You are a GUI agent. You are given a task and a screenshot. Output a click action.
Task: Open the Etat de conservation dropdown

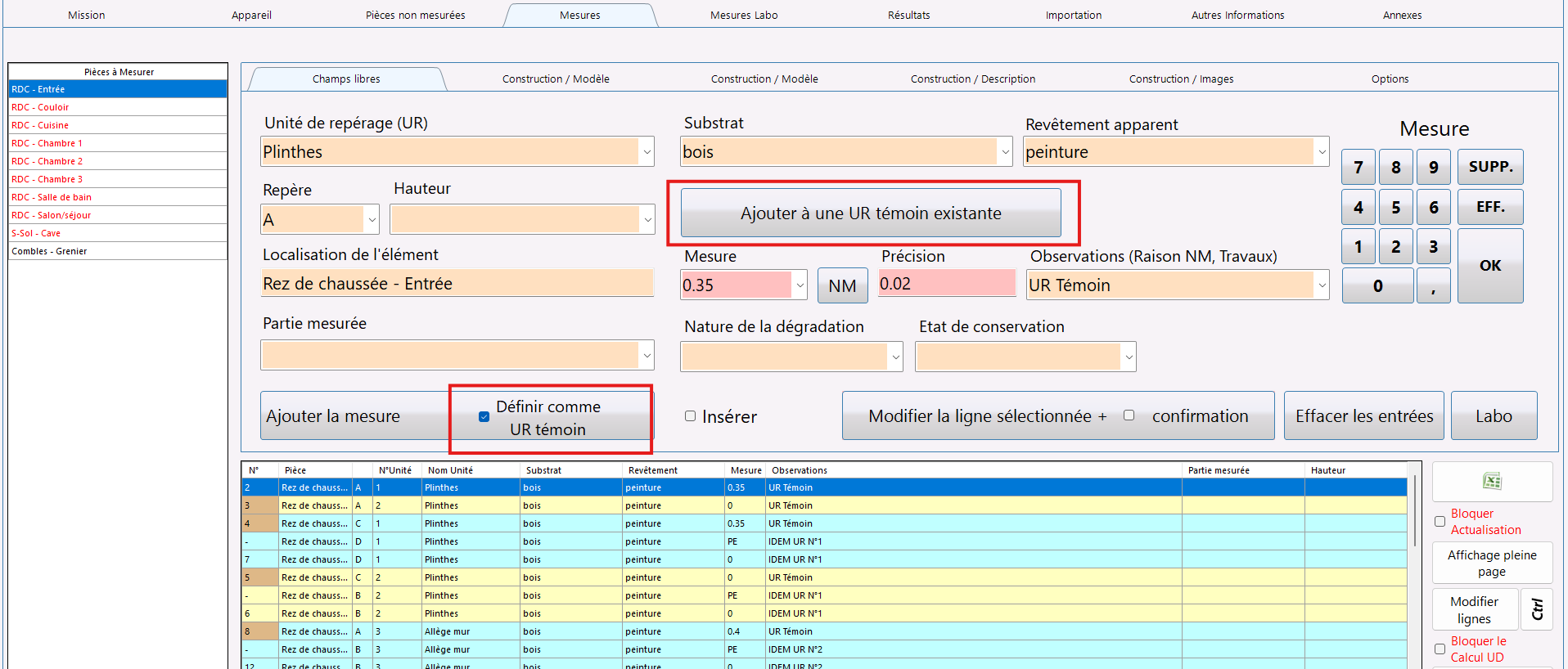(x=1129, y=357)
